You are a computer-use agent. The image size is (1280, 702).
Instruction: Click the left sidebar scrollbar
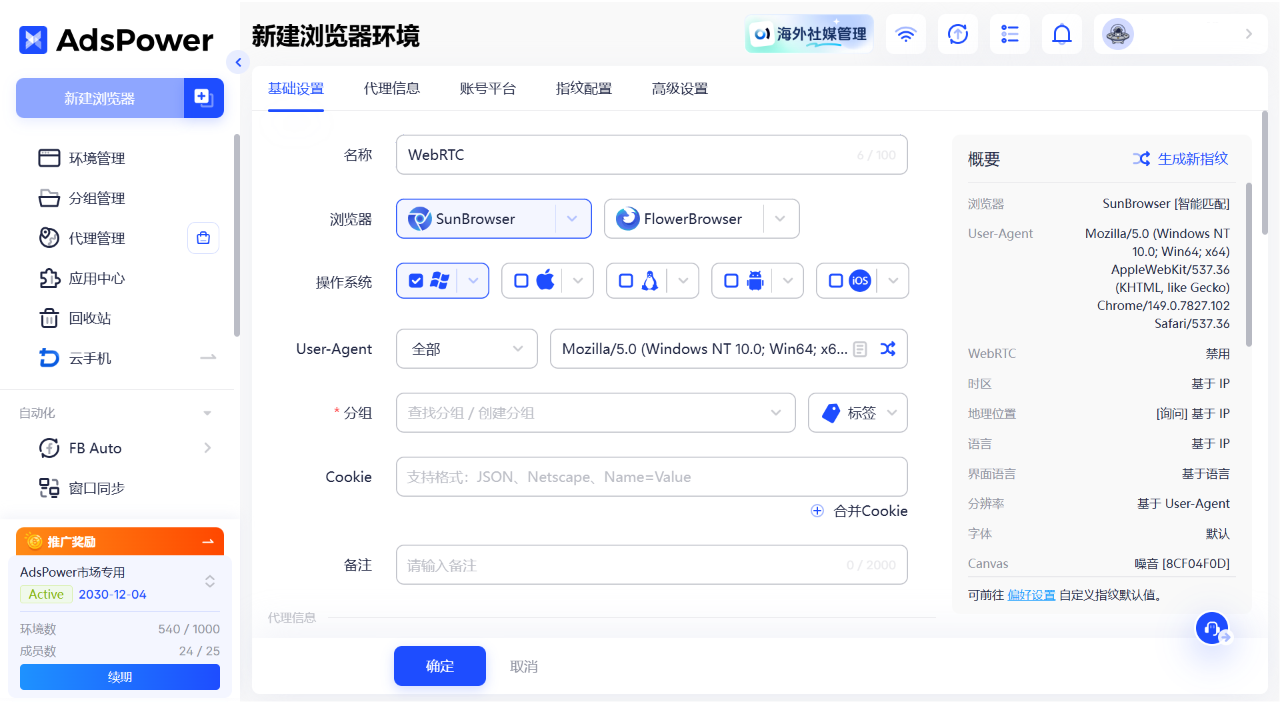(x=237, y=235)
